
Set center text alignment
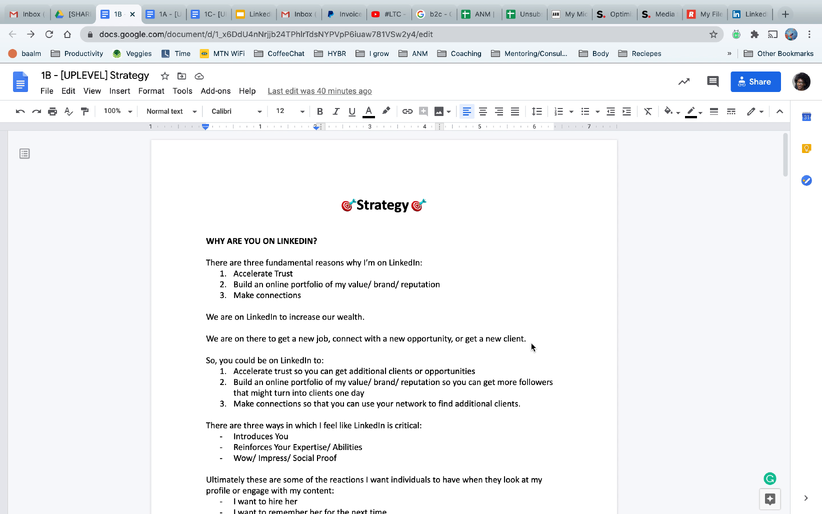tap(483, 111)
